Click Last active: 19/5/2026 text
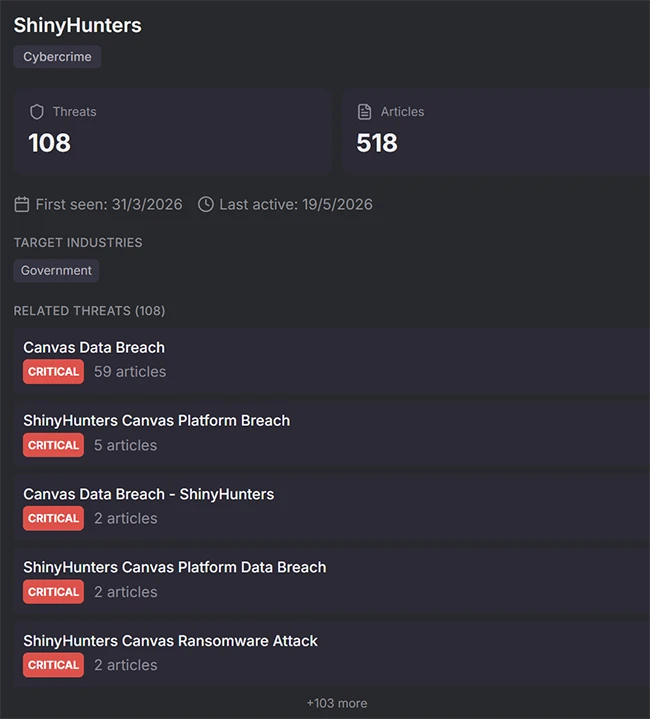 [x=296, y=205]
